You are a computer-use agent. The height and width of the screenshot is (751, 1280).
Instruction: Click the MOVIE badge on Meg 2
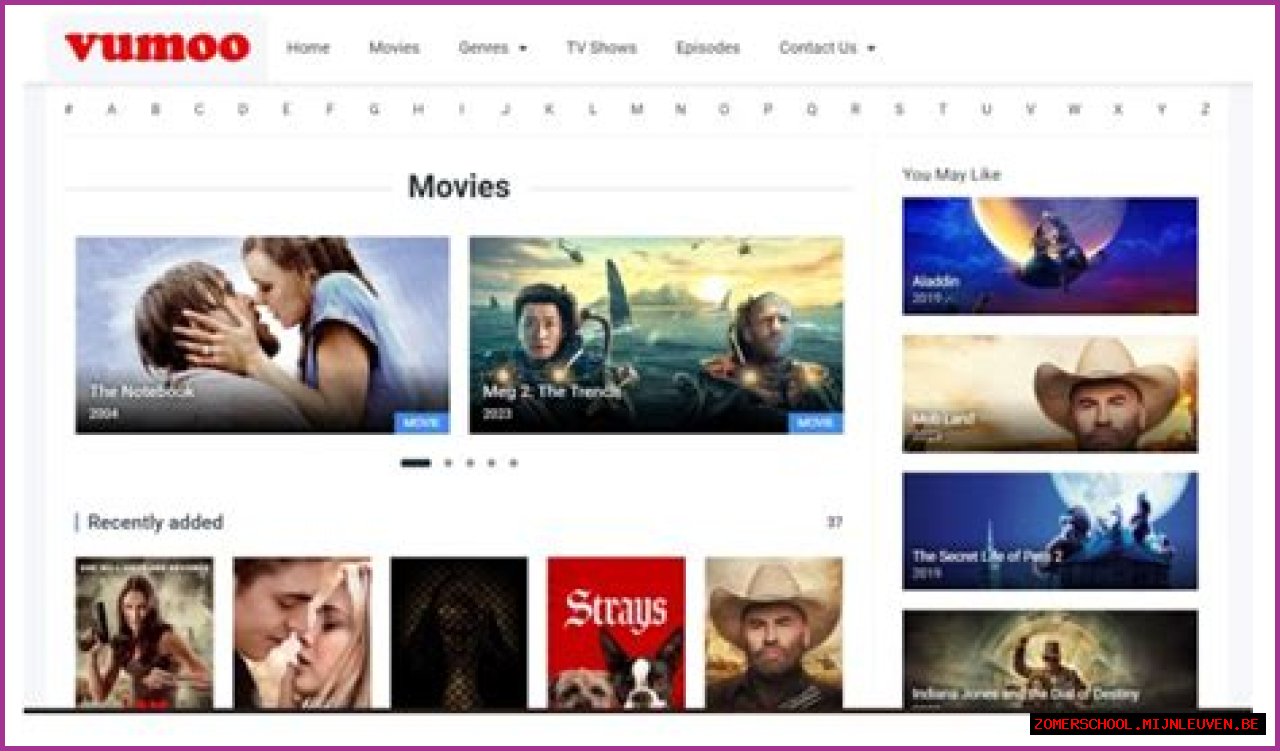(x=815, y=423)
